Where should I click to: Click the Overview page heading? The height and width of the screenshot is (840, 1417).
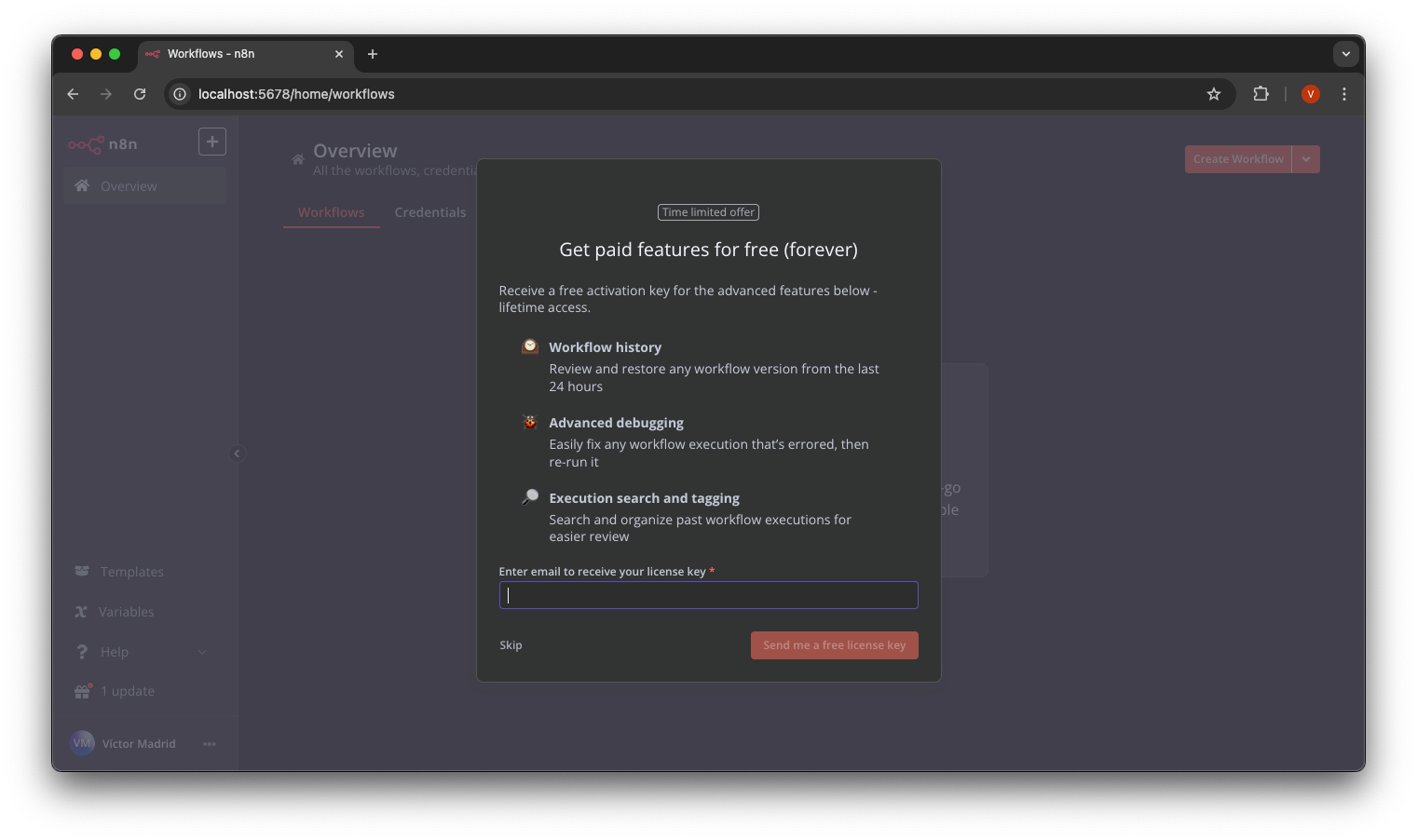pyautogui.click(x=355, y=151)
